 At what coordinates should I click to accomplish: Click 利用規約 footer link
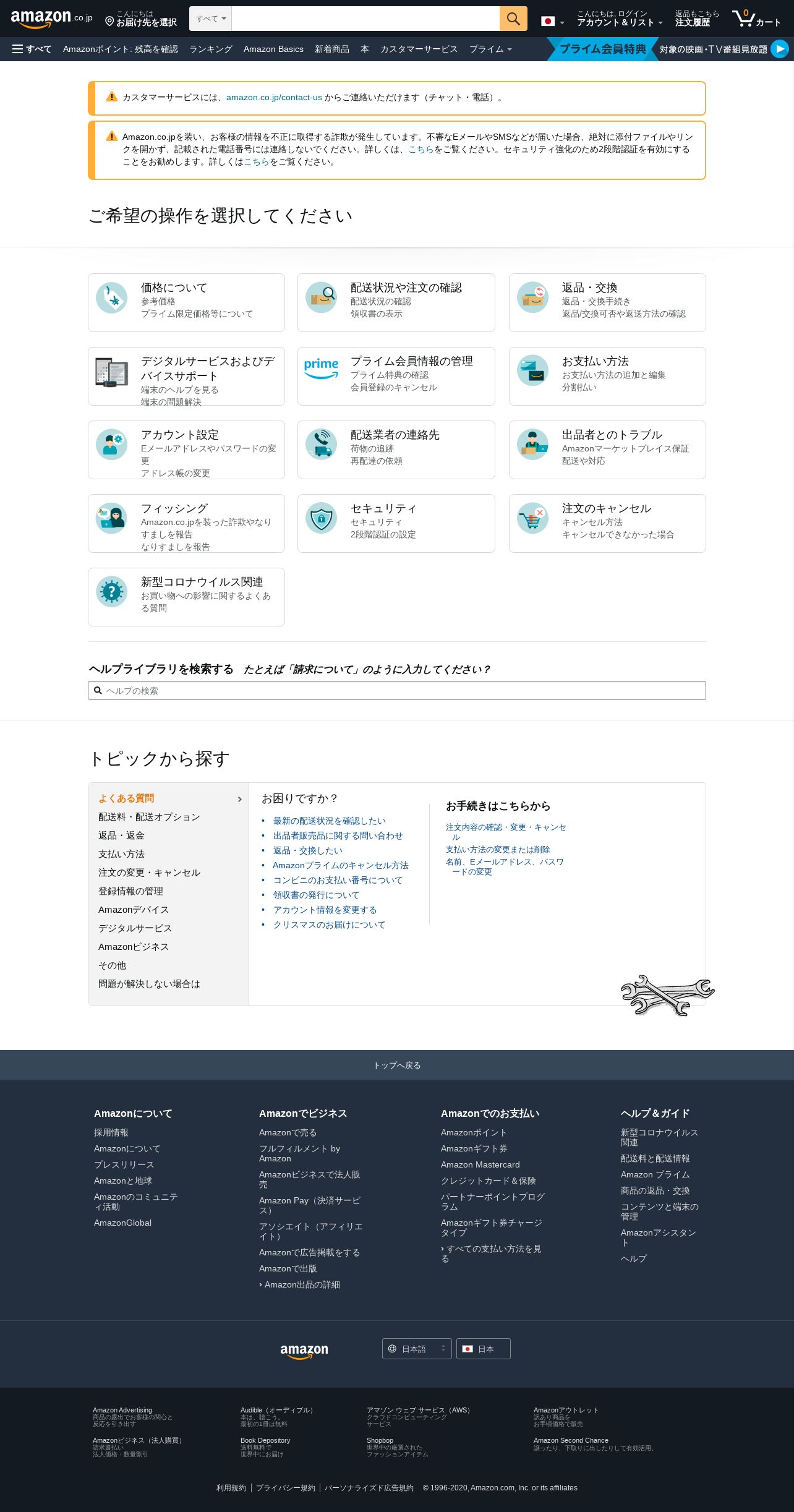[231, 1488]
